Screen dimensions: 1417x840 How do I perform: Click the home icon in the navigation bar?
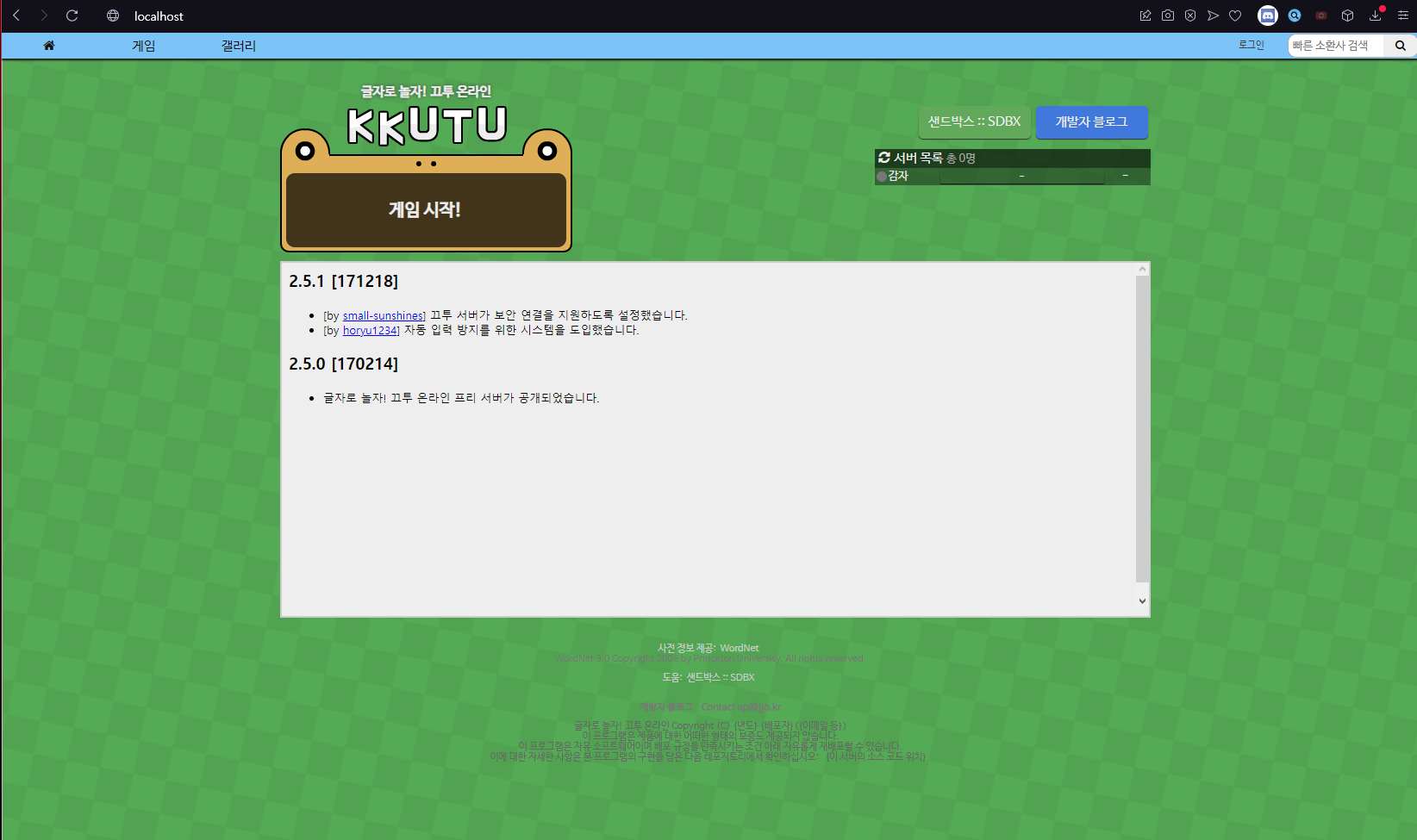(x=49, y=45)
